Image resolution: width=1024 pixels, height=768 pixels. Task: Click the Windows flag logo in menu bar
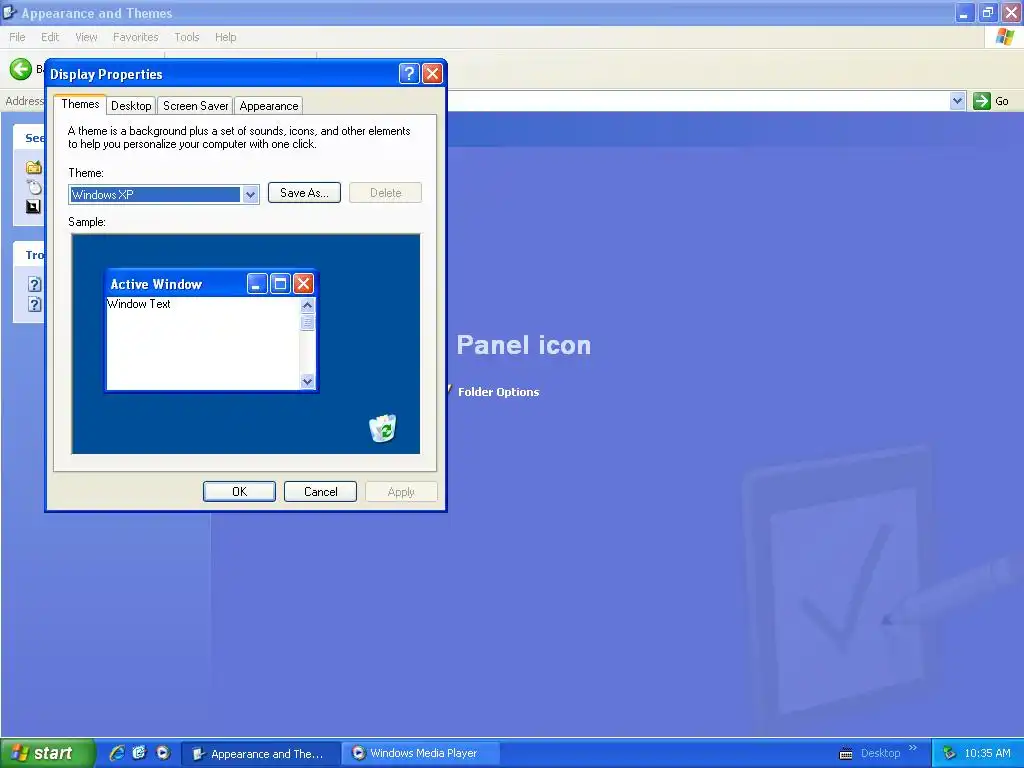tap(1004, 37)
